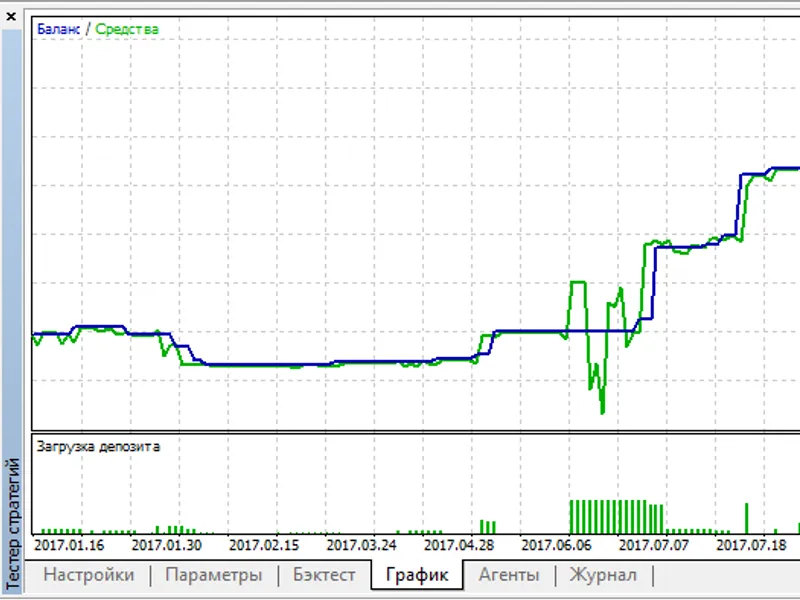This screenshot has height=600, width=800.
Task: Click the 2017.03.24 date label
Action: pos(361,545)
